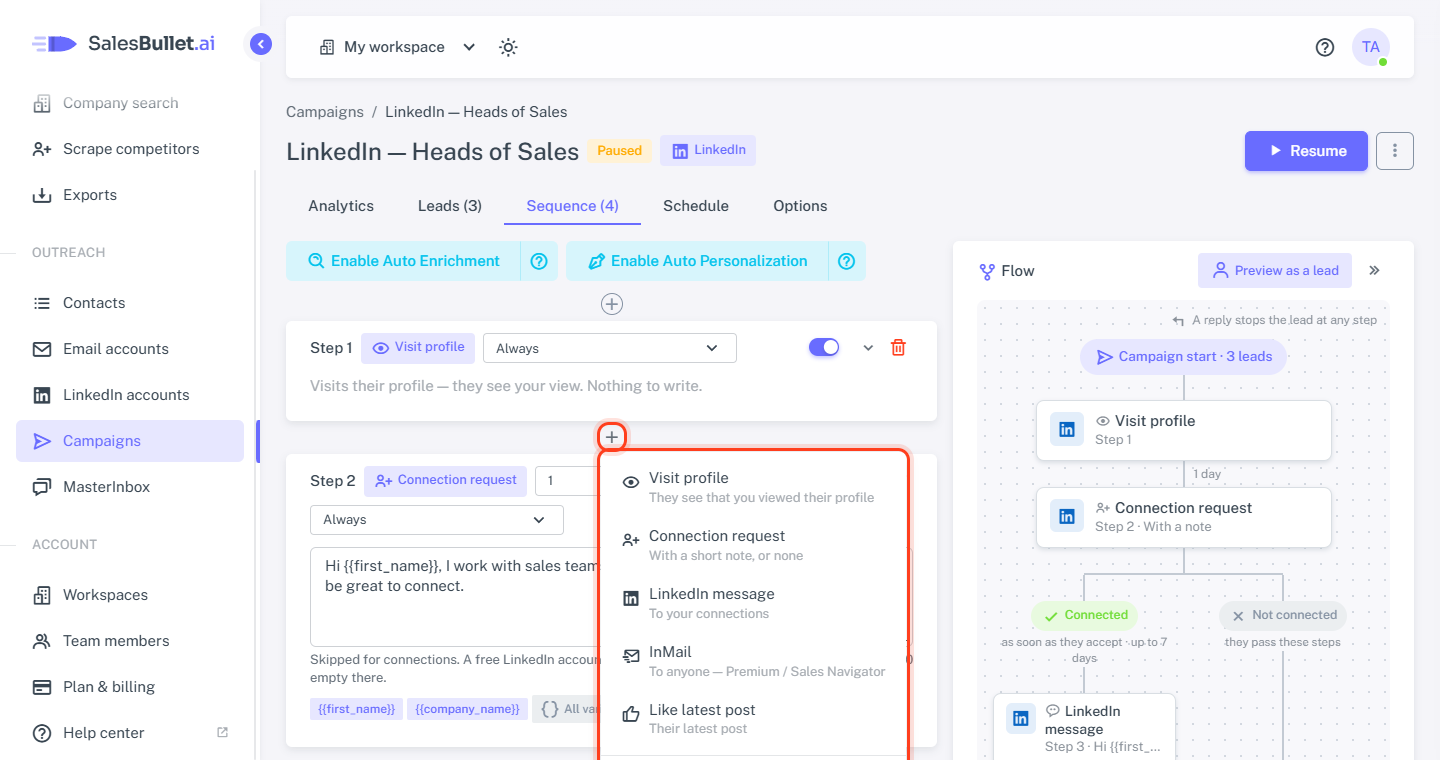1440x760 pixels.
Task: Open MasterInbox in the sidebar
Action: click(130, 487)
